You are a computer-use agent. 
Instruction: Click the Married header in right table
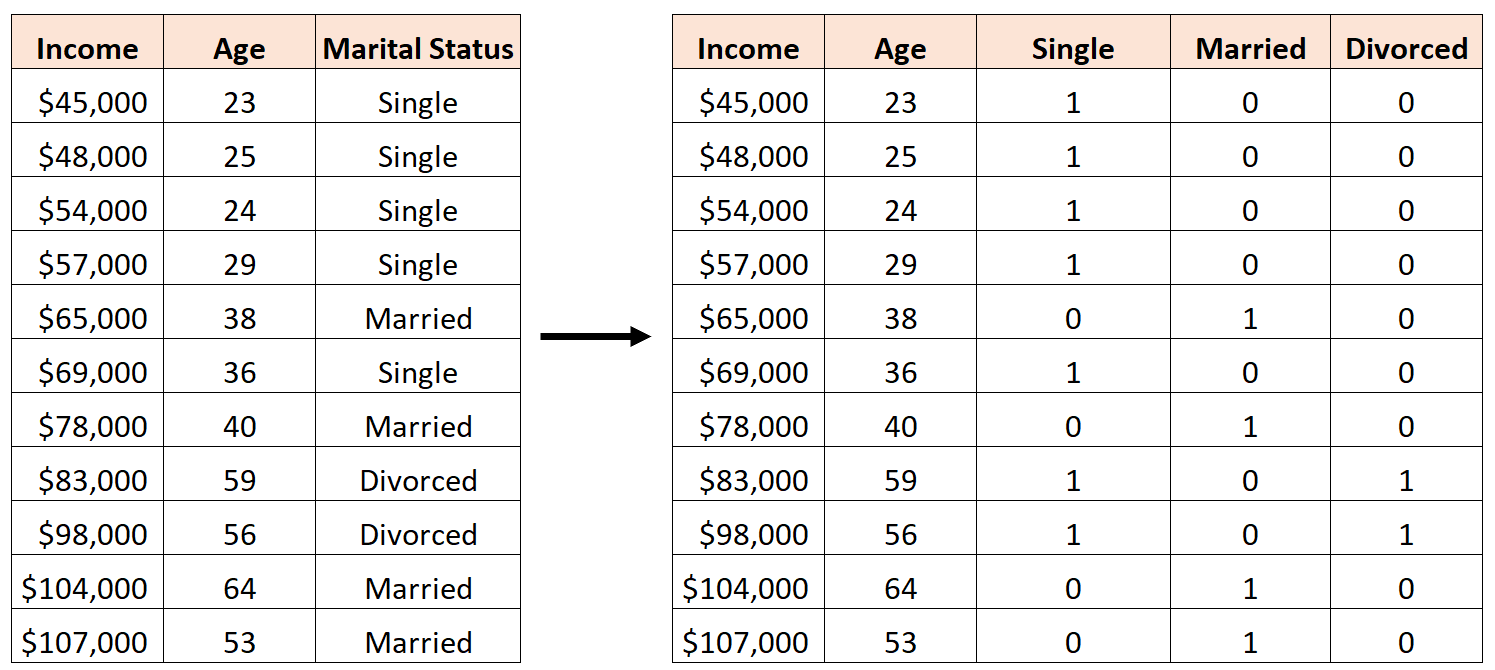[x=1250, y=49]
